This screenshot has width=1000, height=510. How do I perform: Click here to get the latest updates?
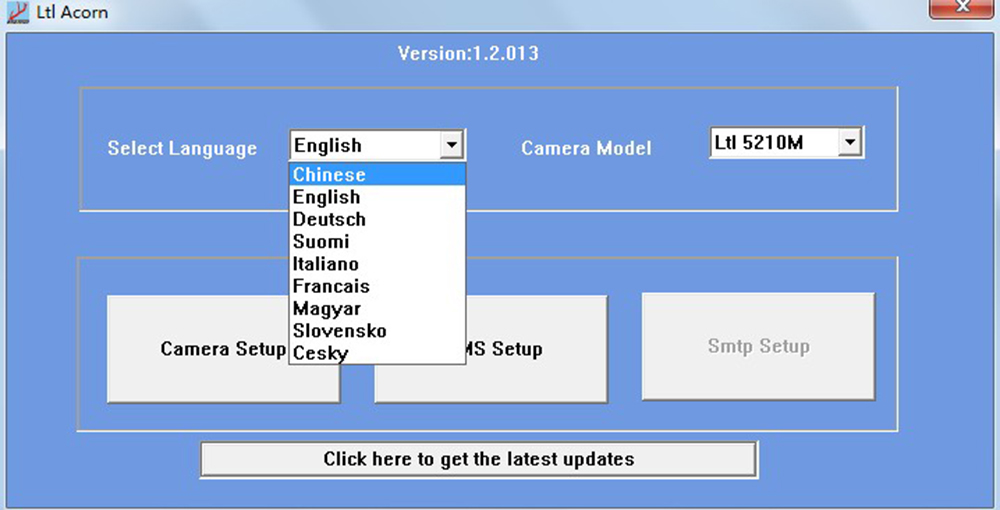click(x=478, y=459)
